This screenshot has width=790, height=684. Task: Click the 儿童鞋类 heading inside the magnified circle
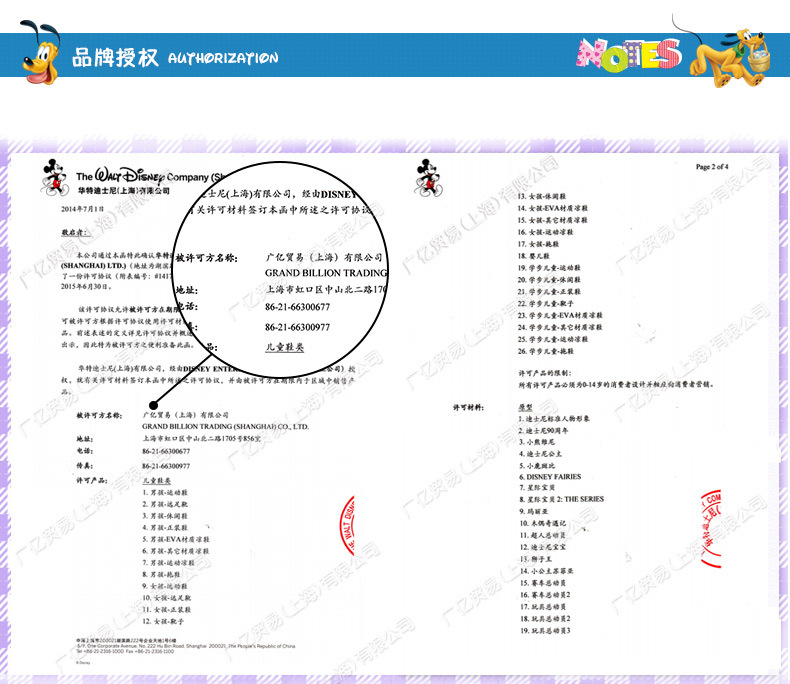point(284,347)
